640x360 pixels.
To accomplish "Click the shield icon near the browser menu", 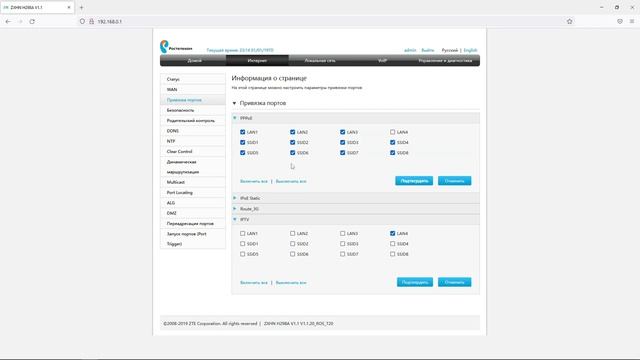I will point(620,21).
